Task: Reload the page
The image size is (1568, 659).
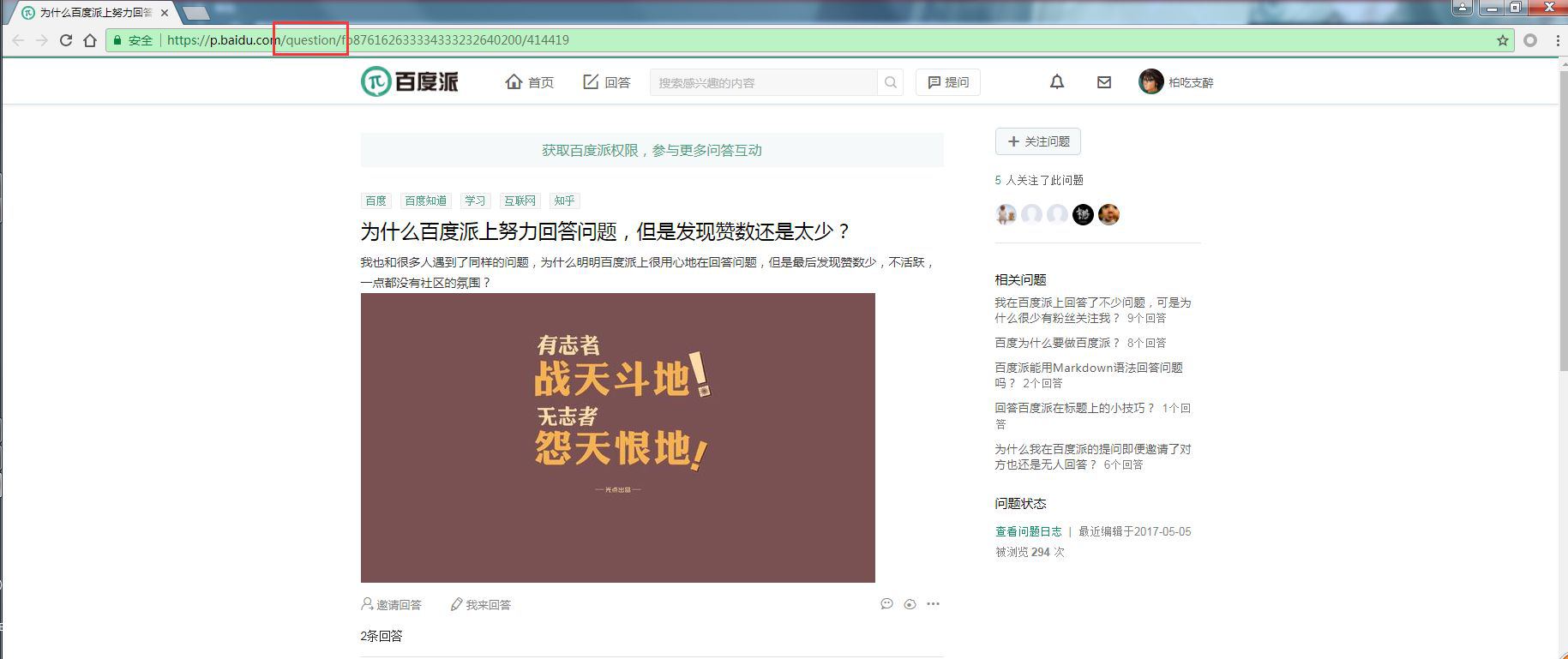Action: tap(66, 40)
